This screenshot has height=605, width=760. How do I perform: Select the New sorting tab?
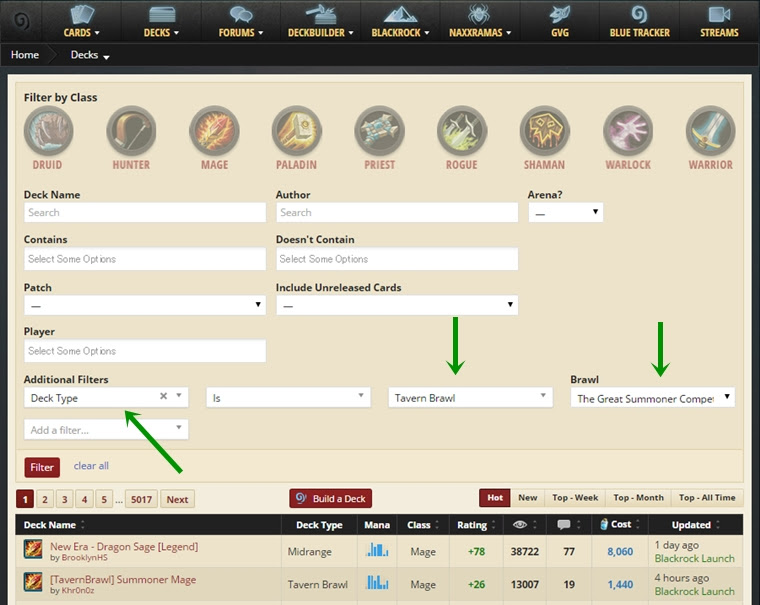[x=527, y=497]
